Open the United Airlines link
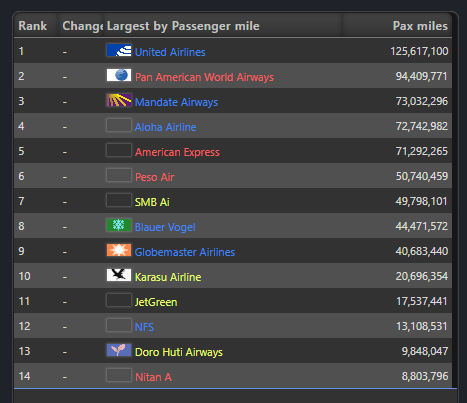This screenshot has width=467, height=403. pos(170,52)
